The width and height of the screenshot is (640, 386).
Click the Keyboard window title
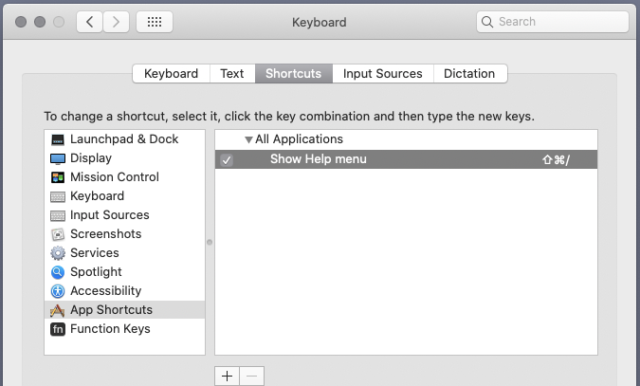319,22
